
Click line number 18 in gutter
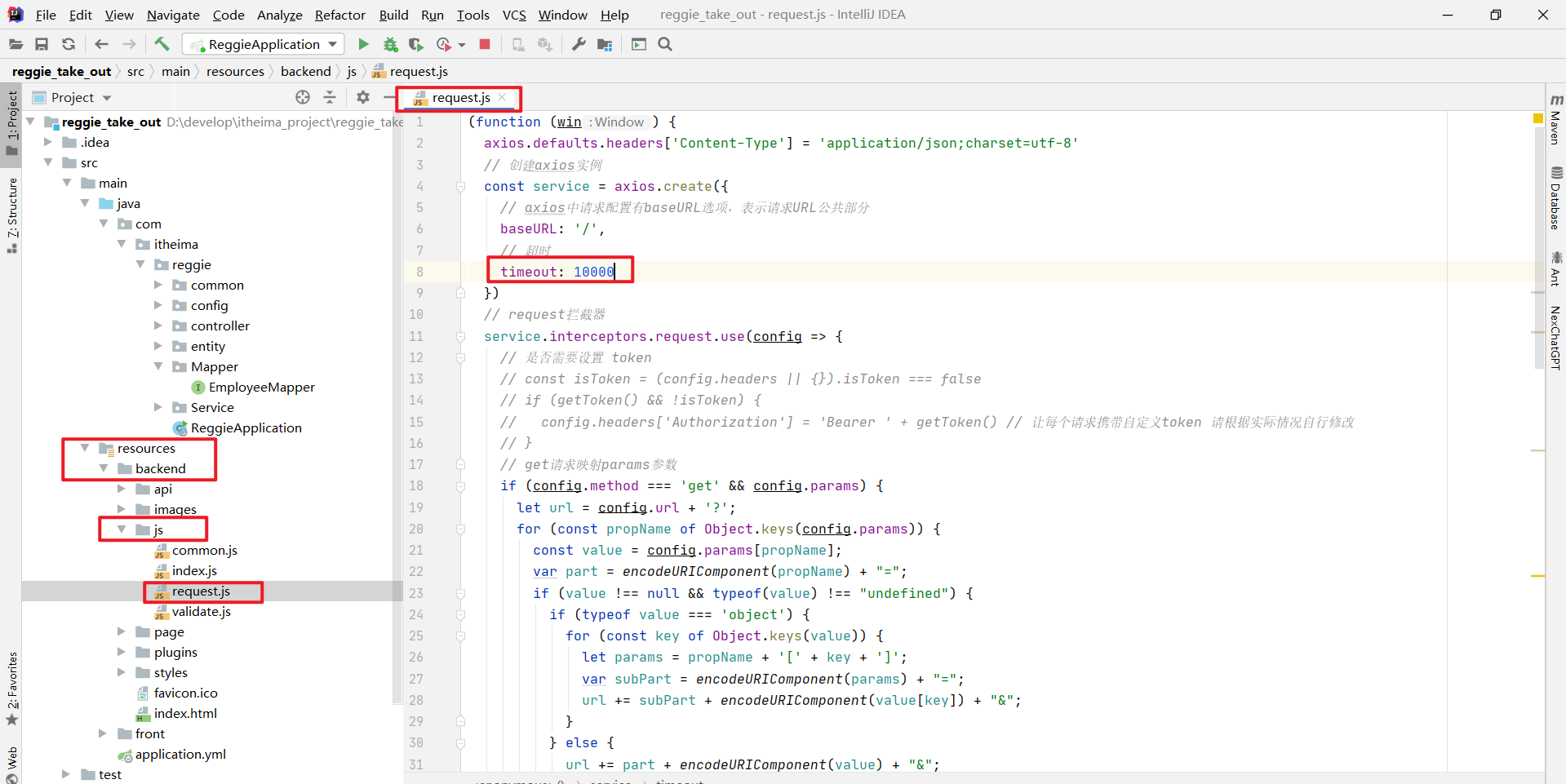coord(416,485)
